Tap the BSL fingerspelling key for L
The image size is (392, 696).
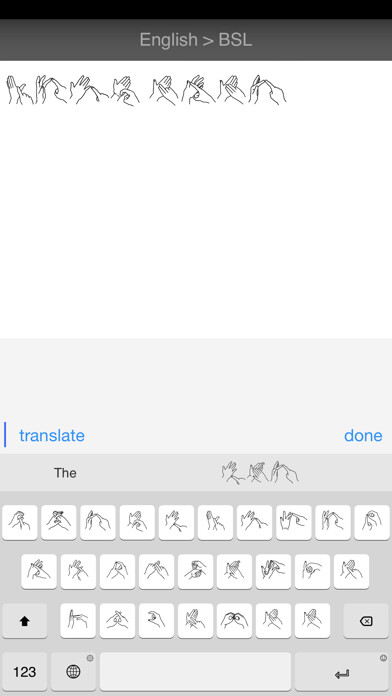click(x=352, y=571)
